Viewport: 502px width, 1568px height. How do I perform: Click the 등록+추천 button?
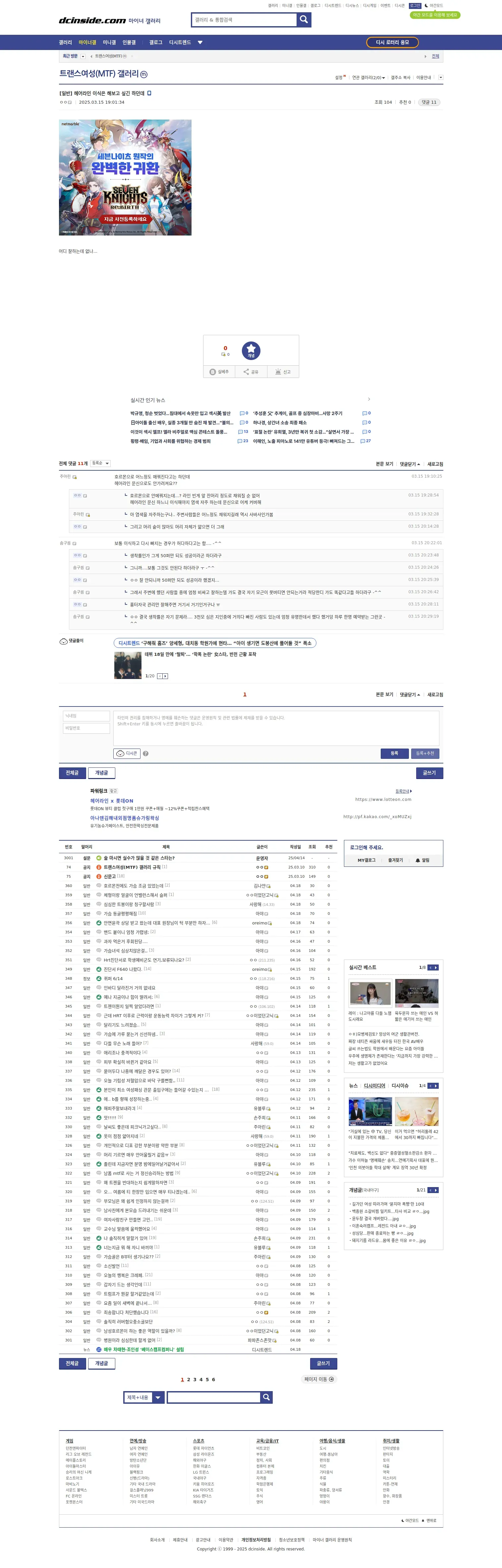coord(425,754)
